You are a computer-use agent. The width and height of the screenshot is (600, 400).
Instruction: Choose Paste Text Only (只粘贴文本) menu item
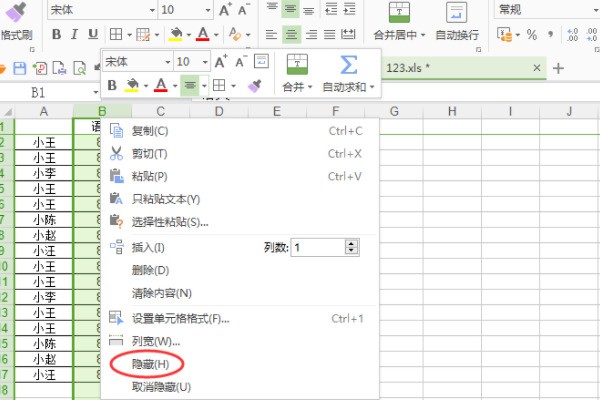tap(240, 199)
